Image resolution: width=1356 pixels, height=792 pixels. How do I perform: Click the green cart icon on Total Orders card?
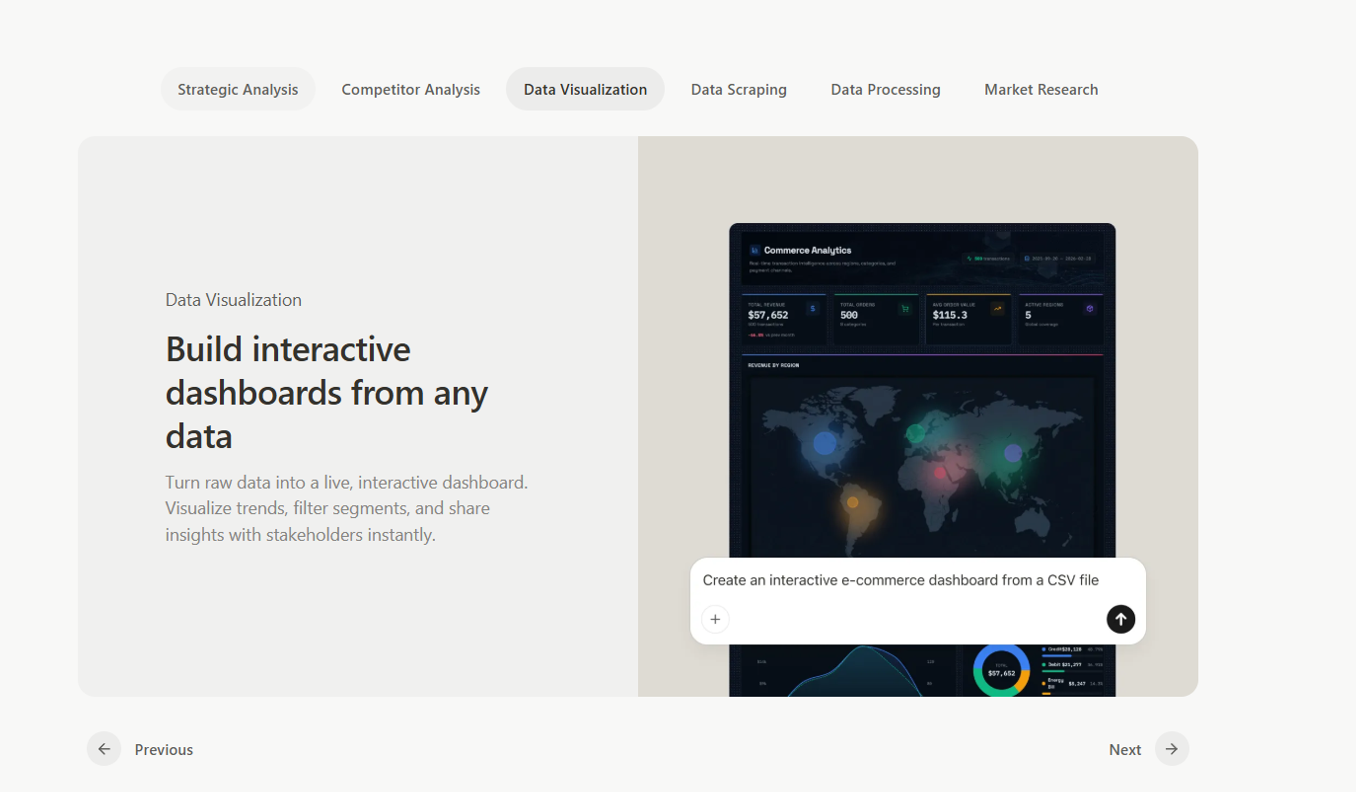tap(905, 309)
